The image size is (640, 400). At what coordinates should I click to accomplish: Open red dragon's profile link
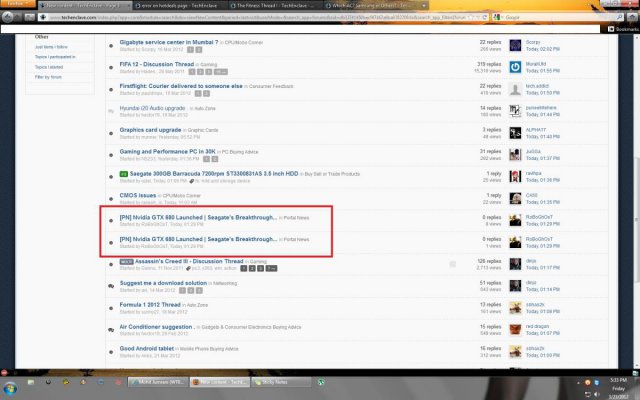pos(537,327)
